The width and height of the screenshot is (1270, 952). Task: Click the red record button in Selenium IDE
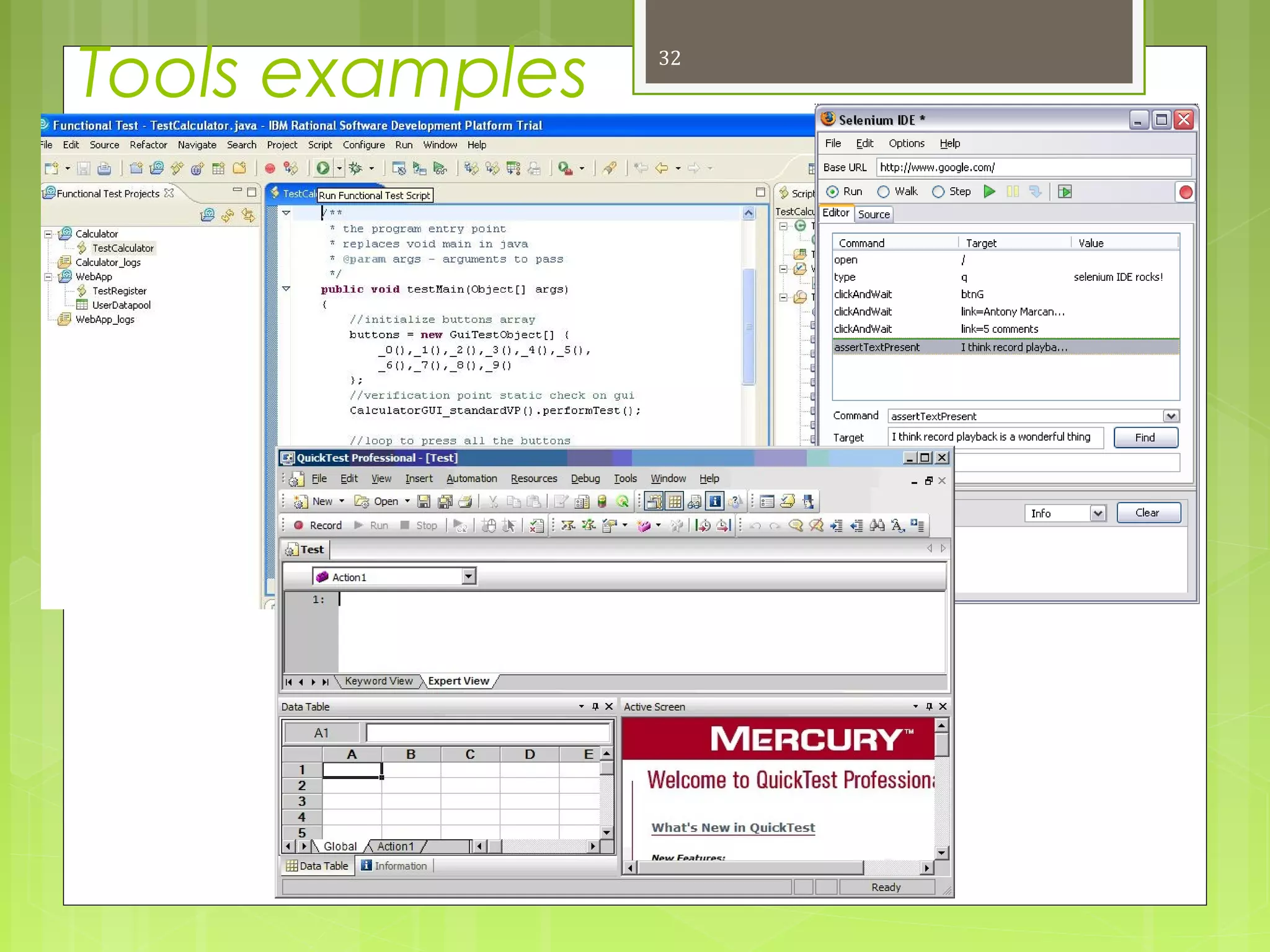pyautogui.click(x=1185, y=192)
